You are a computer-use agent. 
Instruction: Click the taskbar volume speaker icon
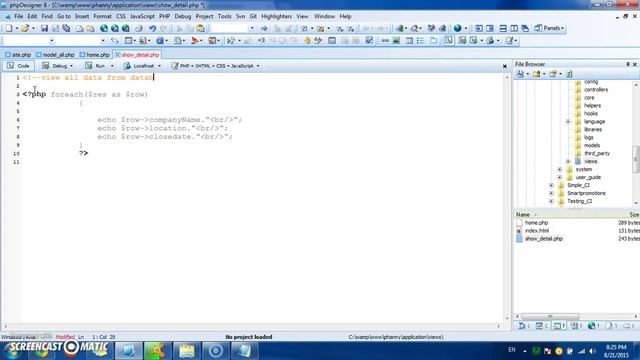click(x=592, y=351)
